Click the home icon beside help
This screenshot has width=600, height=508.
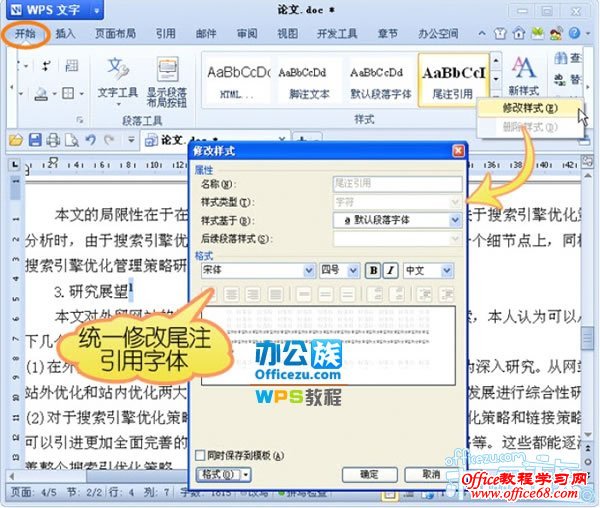[519, 34]
